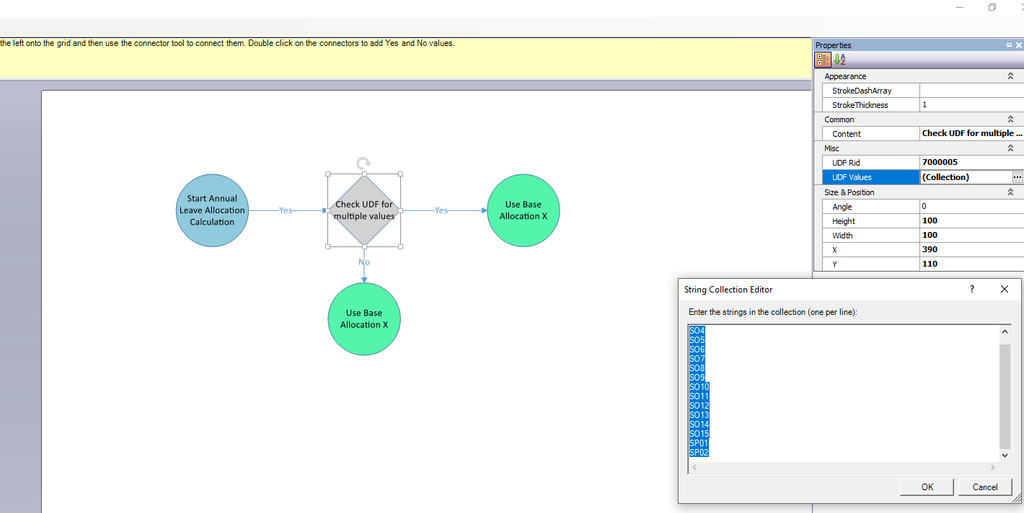
Task: Click the No connector label below diamond
Action: (x=364, y=262)
